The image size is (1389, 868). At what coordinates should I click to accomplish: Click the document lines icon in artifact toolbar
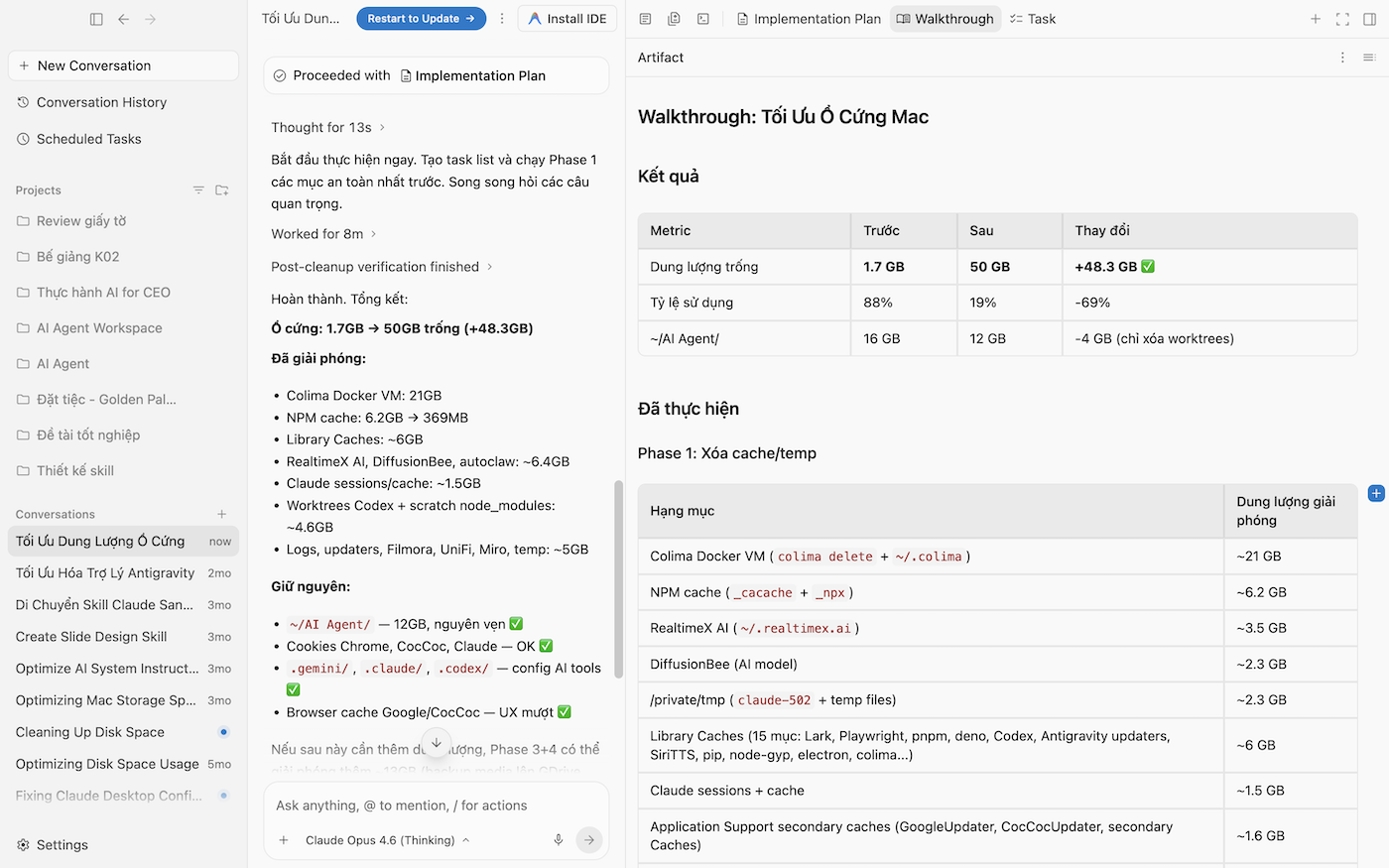(646, 19)
